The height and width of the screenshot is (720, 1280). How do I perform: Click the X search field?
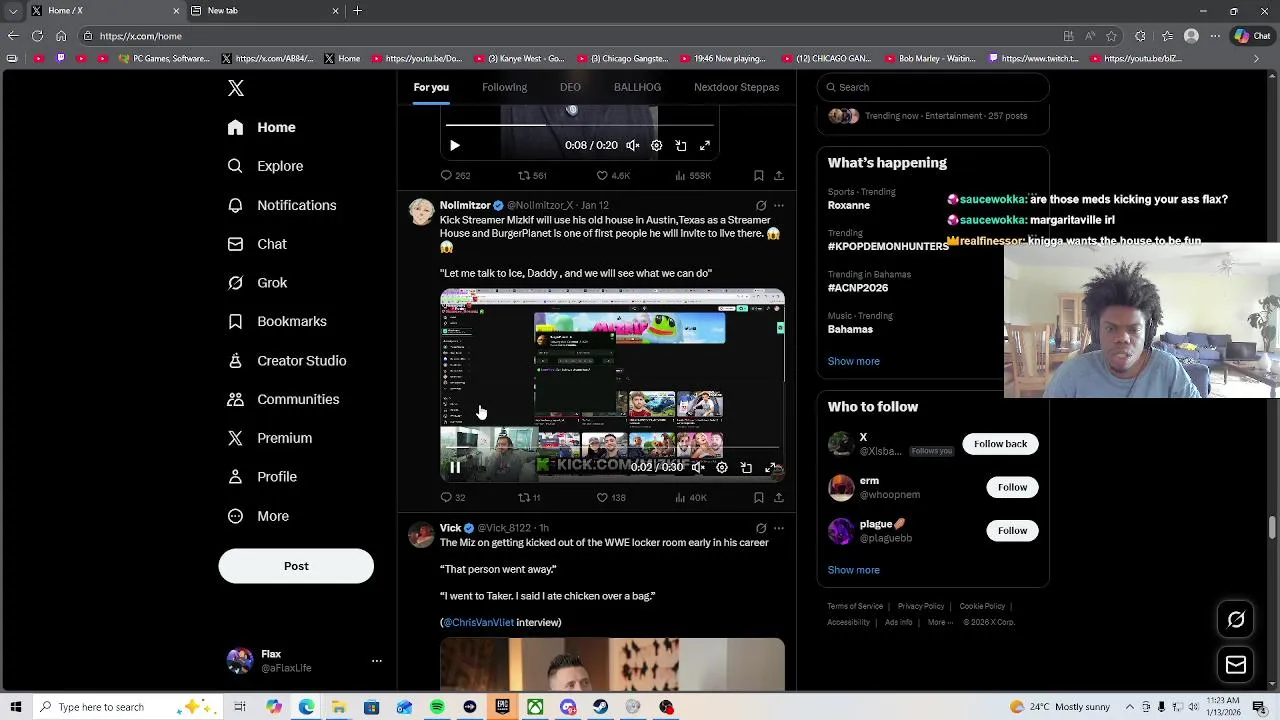point(933,87)
